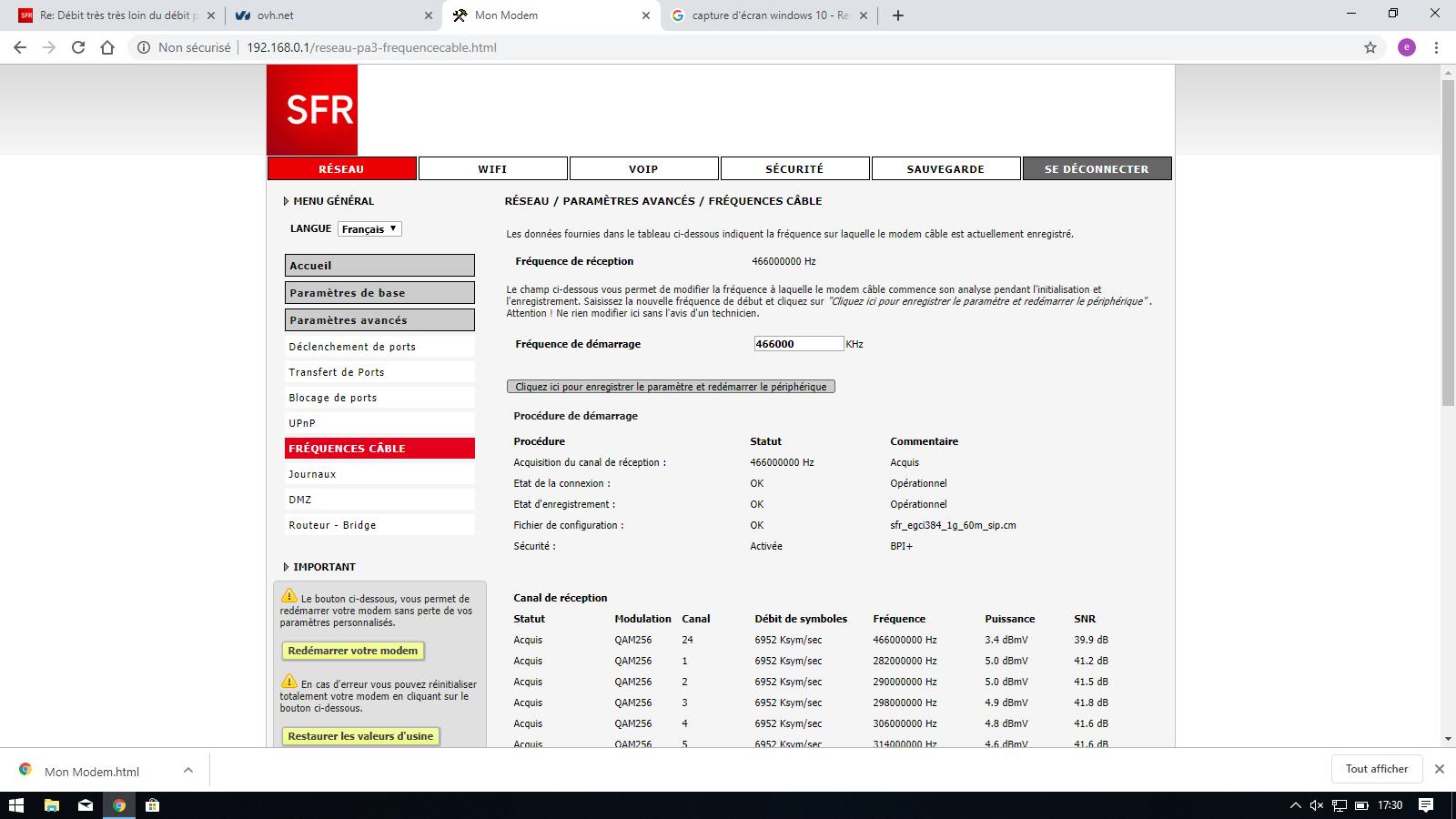Click the Home icon in the browser toolbar
Screen dimensions: 1456x819
[x=107, y=47]
